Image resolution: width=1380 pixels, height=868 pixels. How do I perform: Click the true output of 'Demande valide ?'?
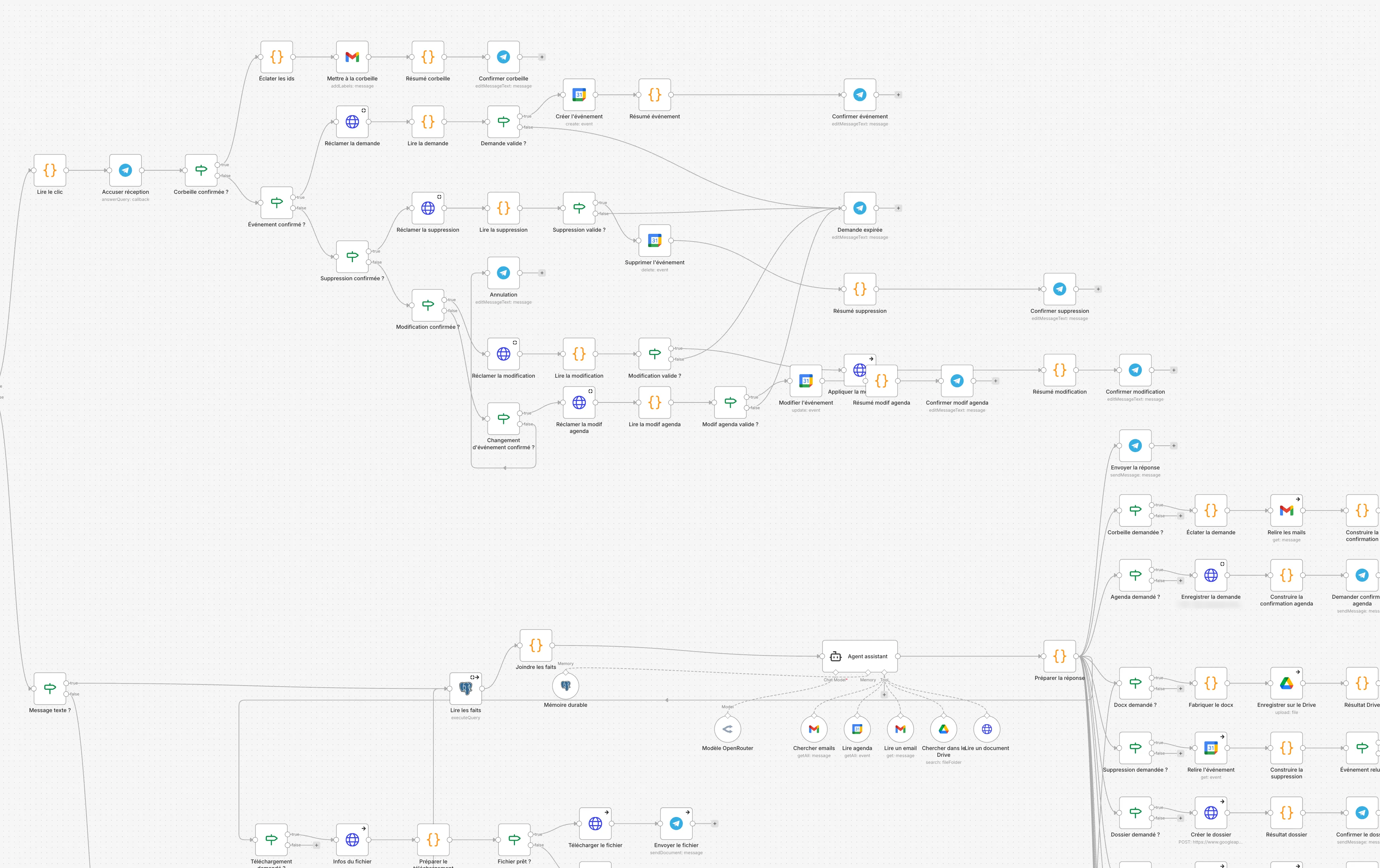[x=520, y=116]
